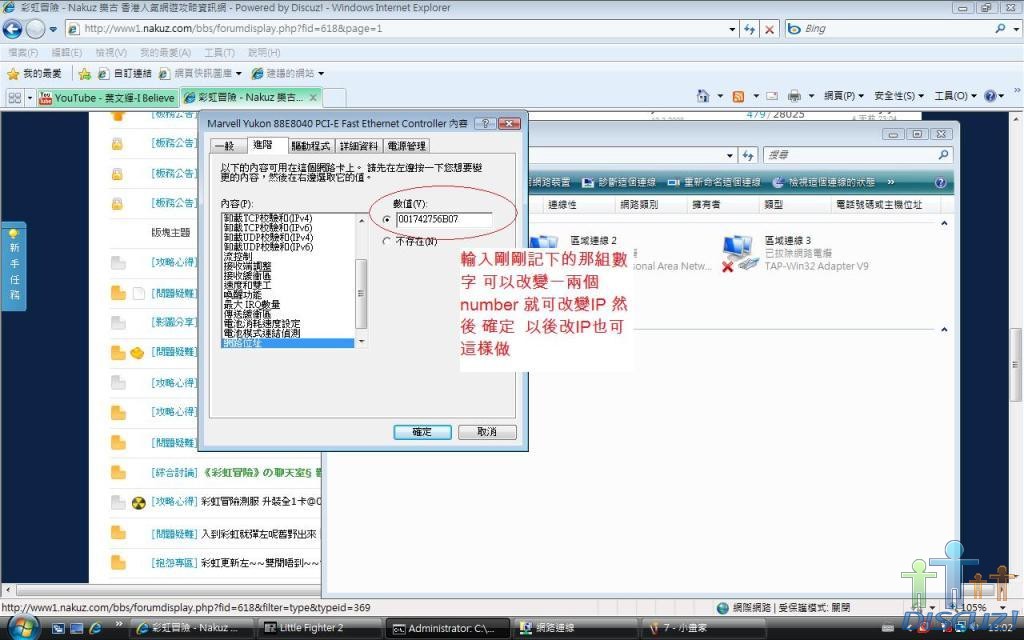Click the orange RSS feeds icon
Image resolution: width=1024 pixels, height=640 pixels.
(739, 96)
